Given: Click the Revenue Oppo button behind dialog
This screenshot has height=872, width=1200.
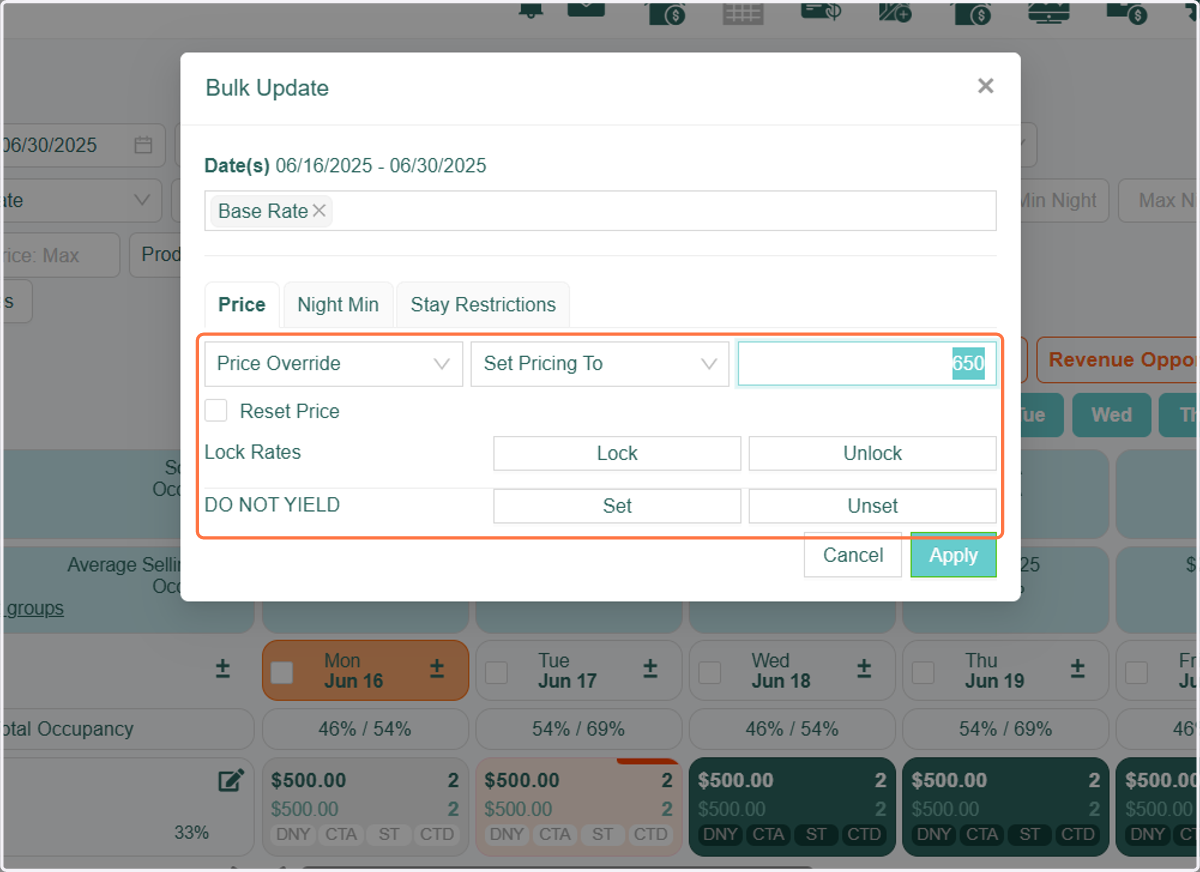Looking at the screenshot, I should [1117, 360].
